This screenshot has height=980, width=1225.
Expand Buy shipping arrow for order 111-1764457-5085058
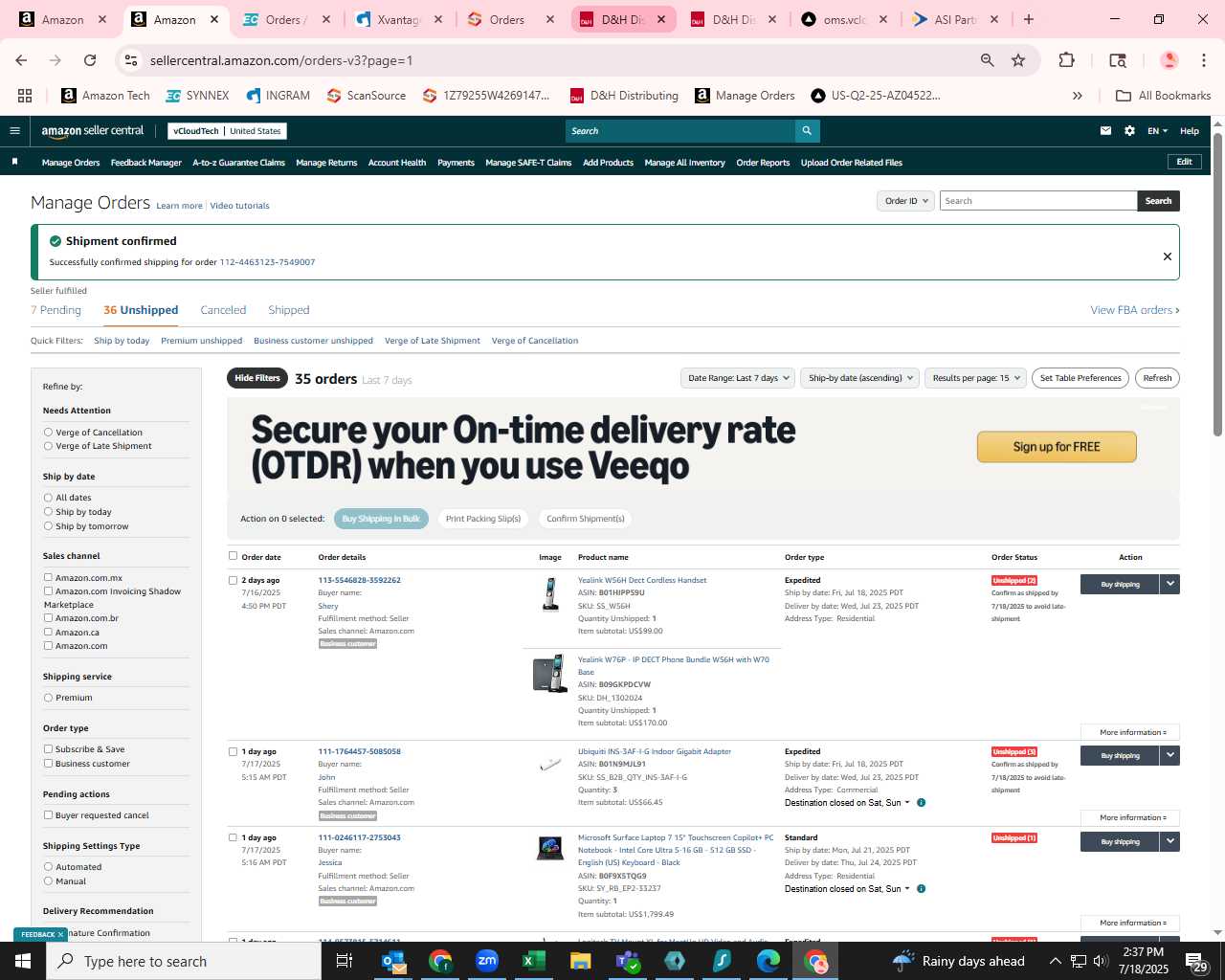click(1169, 755)
